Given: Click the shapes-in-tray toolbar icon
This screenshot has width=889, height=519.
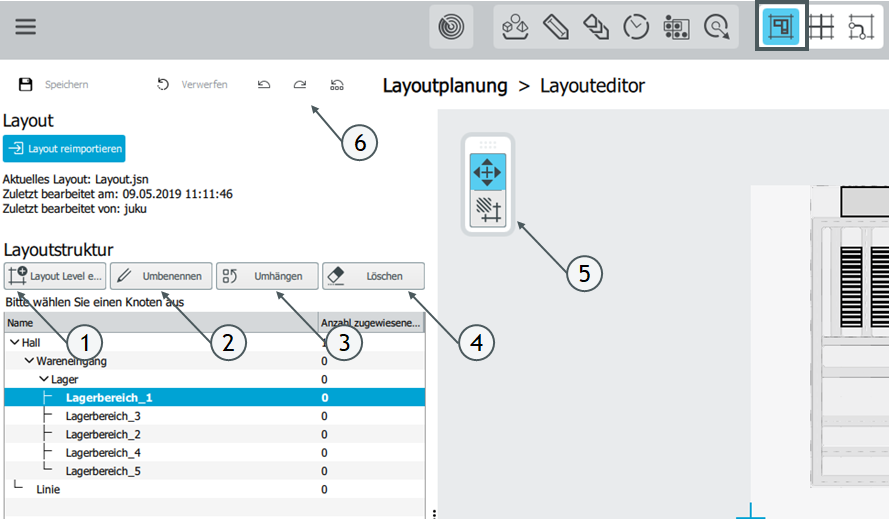Looking at the screenshot, I should pos(515,27).
